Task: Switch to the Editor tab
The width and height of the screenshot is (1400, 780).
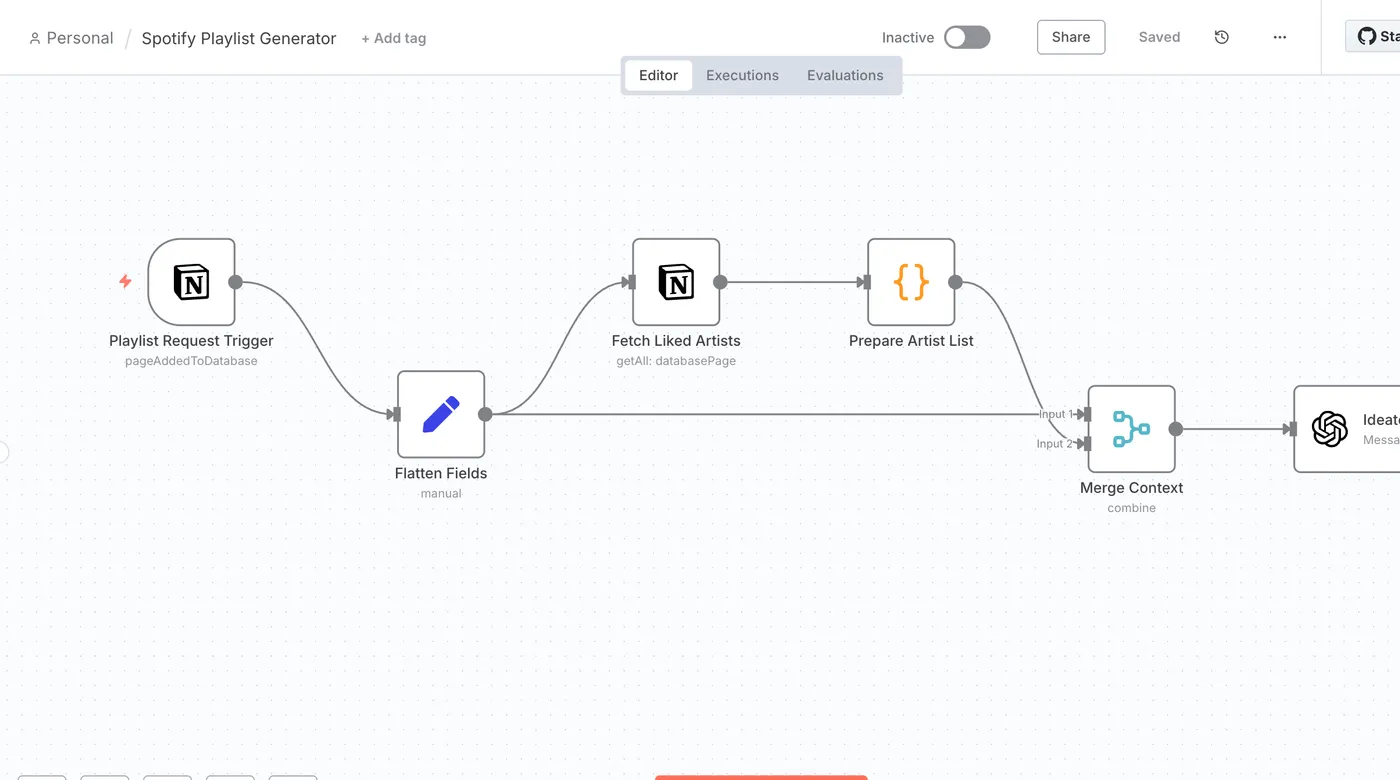Action: (x=659, y=75)
